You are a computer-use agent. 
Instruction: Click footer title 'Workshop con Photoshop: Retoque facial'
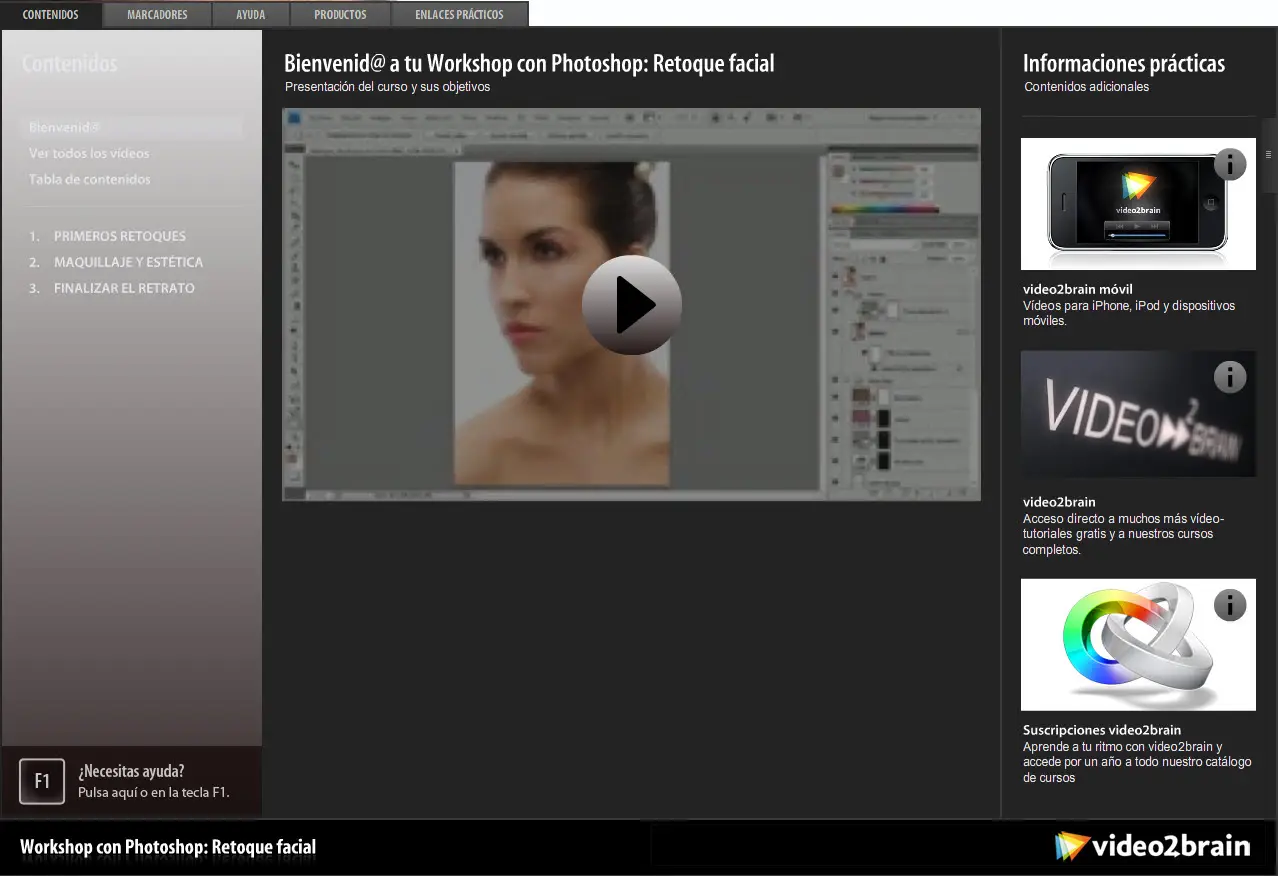168,847
